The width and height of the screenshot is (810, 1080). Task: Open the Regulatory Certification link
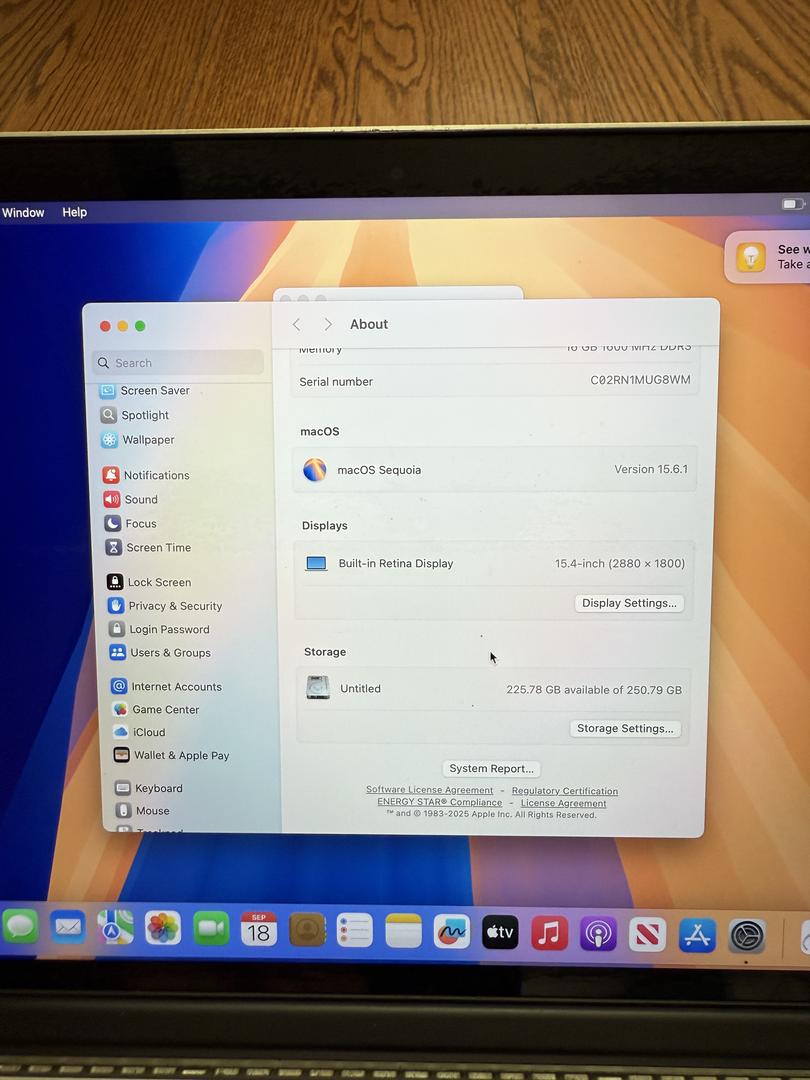565,791
